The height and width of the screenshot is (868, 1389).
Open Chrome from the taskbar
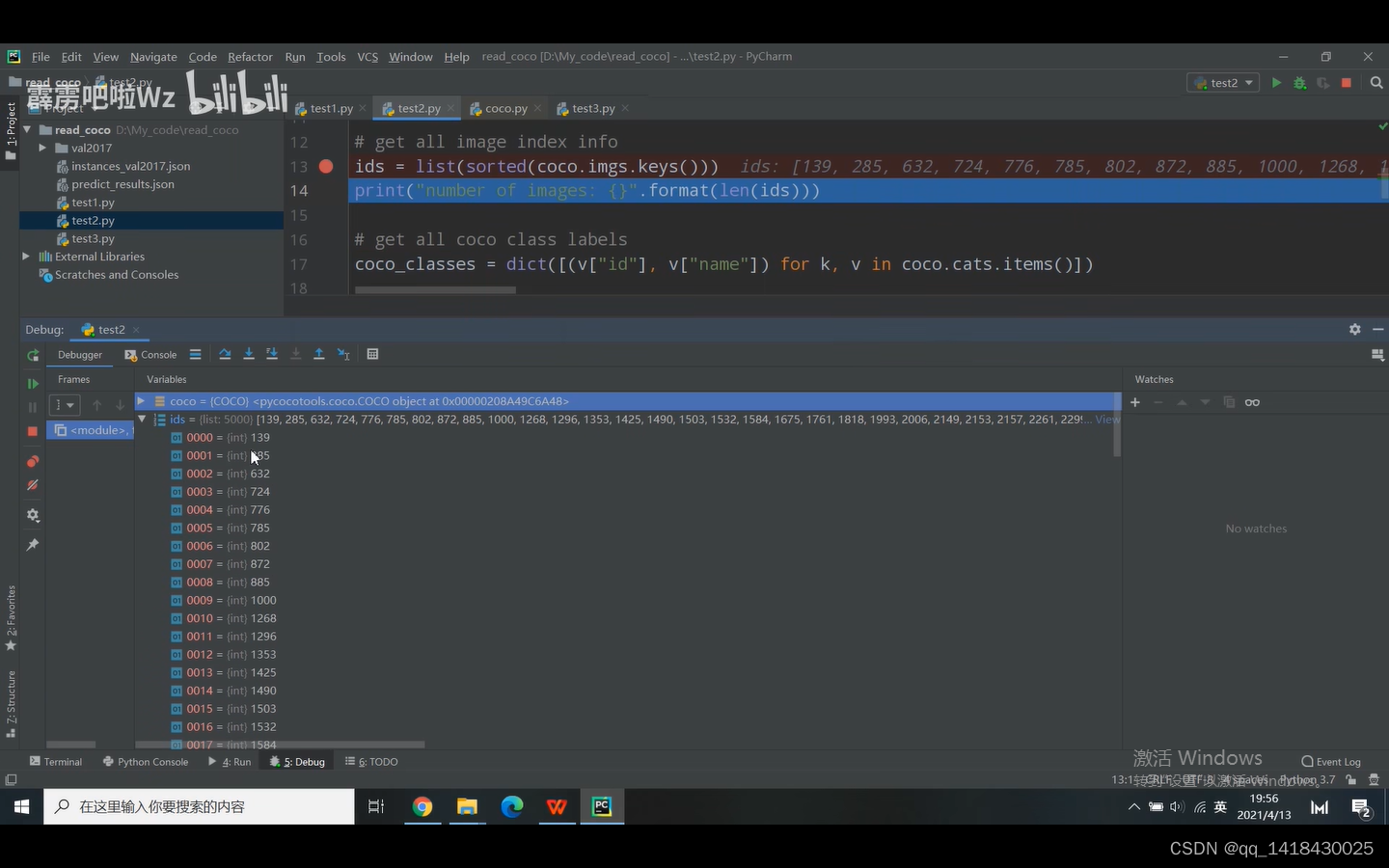[x=422, y=806]
